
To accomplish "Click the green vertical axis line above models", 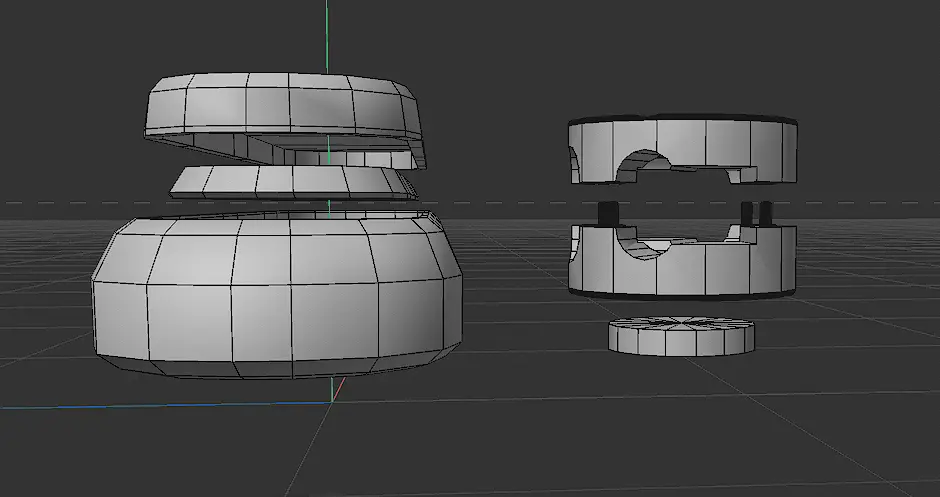I will tap(327, 35).
